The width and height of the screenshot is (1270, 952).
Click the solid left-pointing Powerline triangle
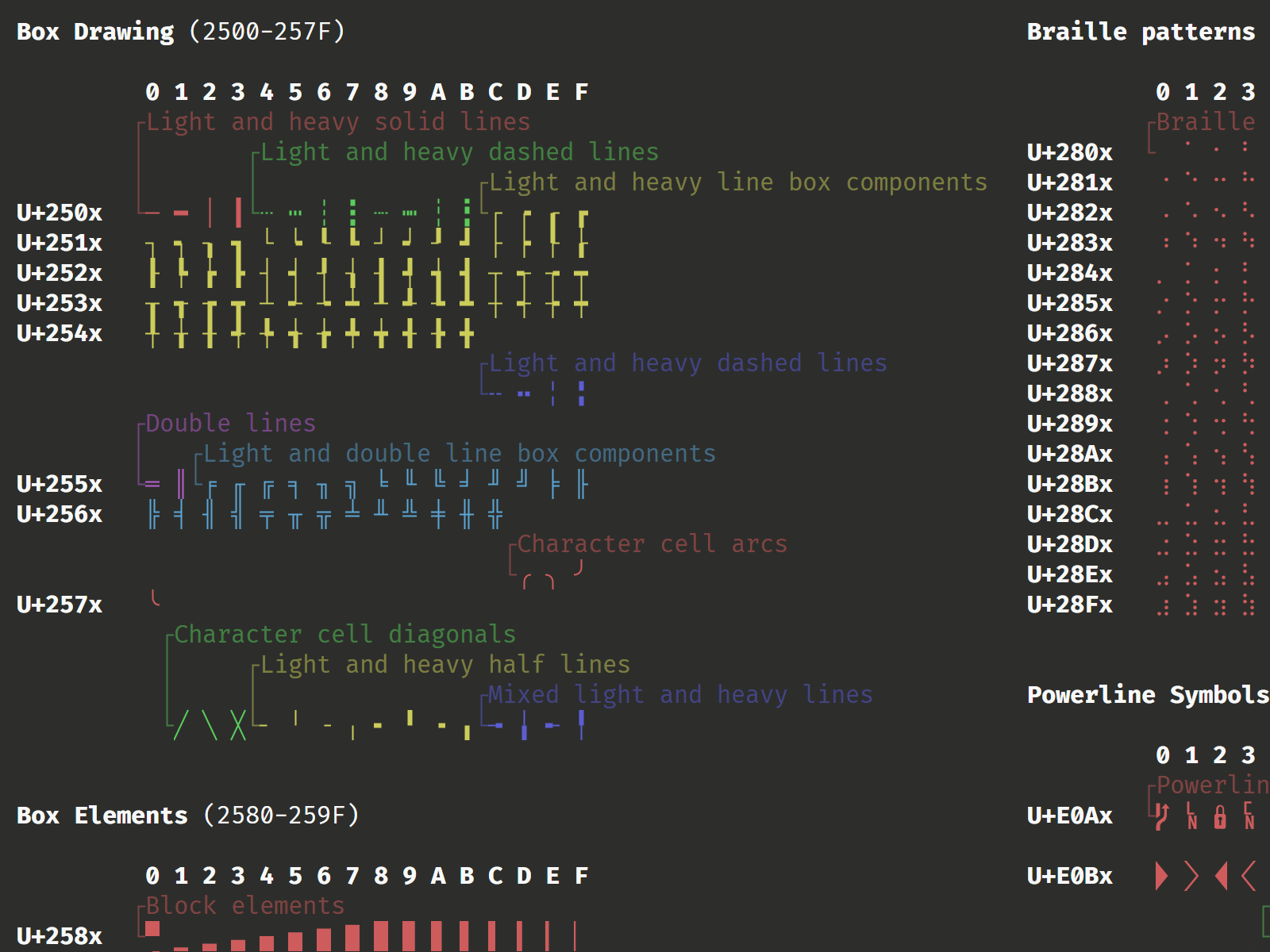(1221, 876)
